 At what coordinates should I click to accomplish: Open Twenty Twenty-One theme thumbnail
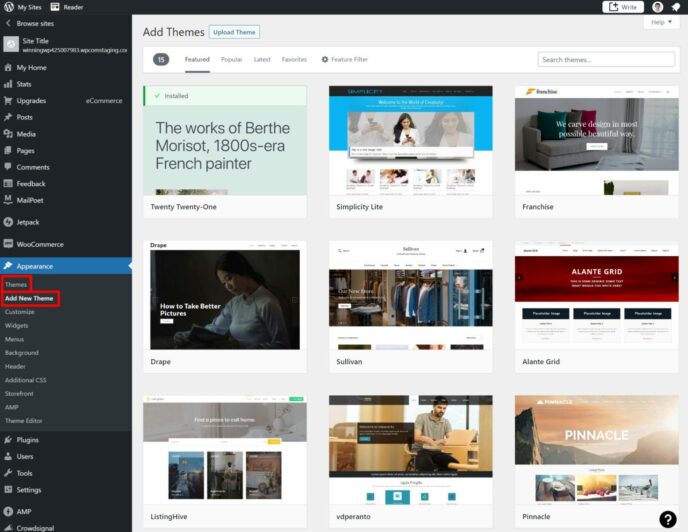pos(225,140)
